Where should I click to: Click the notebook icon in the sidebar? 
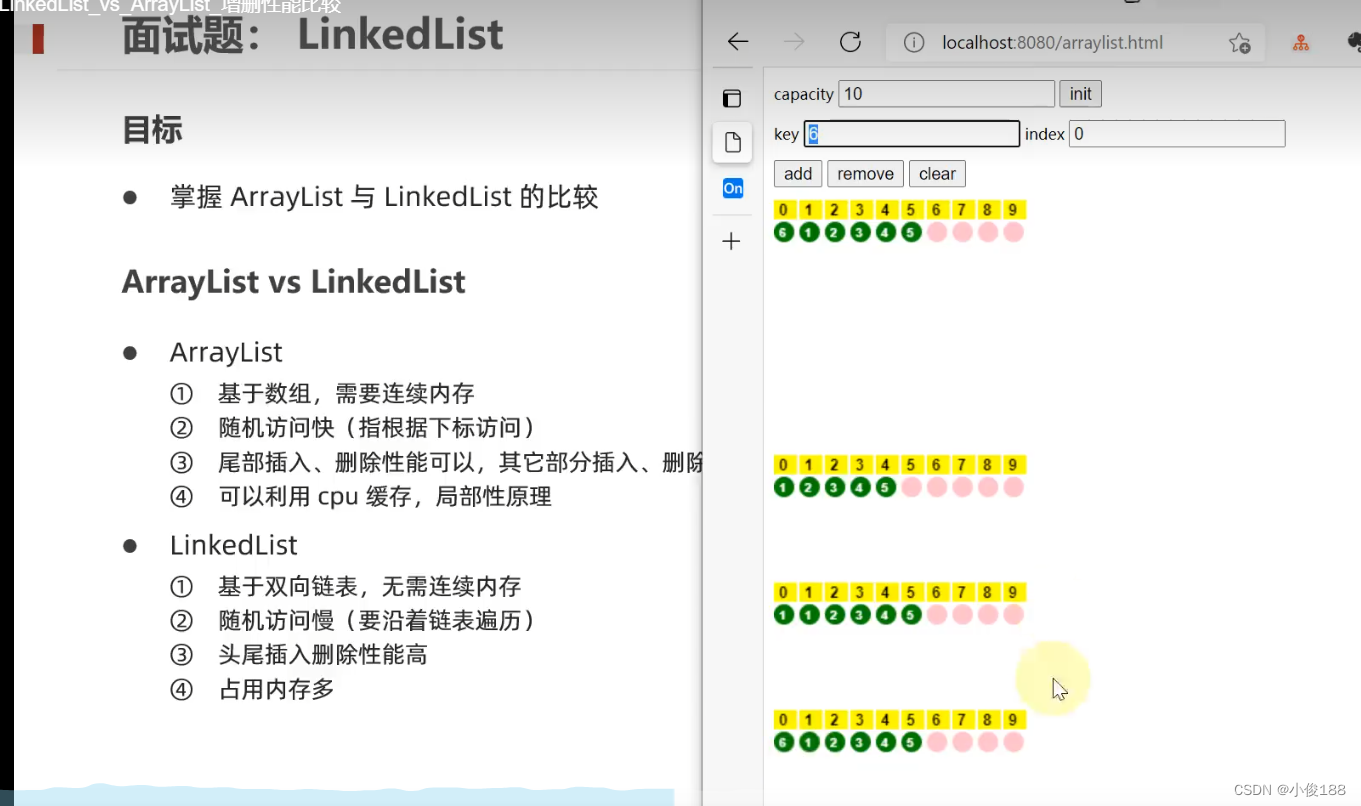(x=732, y=97)
